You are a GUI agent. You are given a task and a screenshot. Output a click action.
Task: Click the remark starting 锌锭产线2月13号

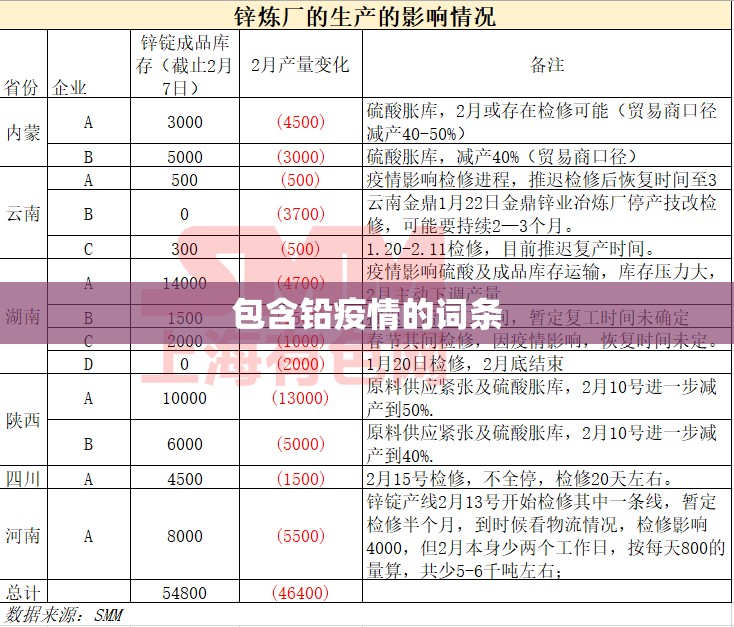click(x=545, y=536)
